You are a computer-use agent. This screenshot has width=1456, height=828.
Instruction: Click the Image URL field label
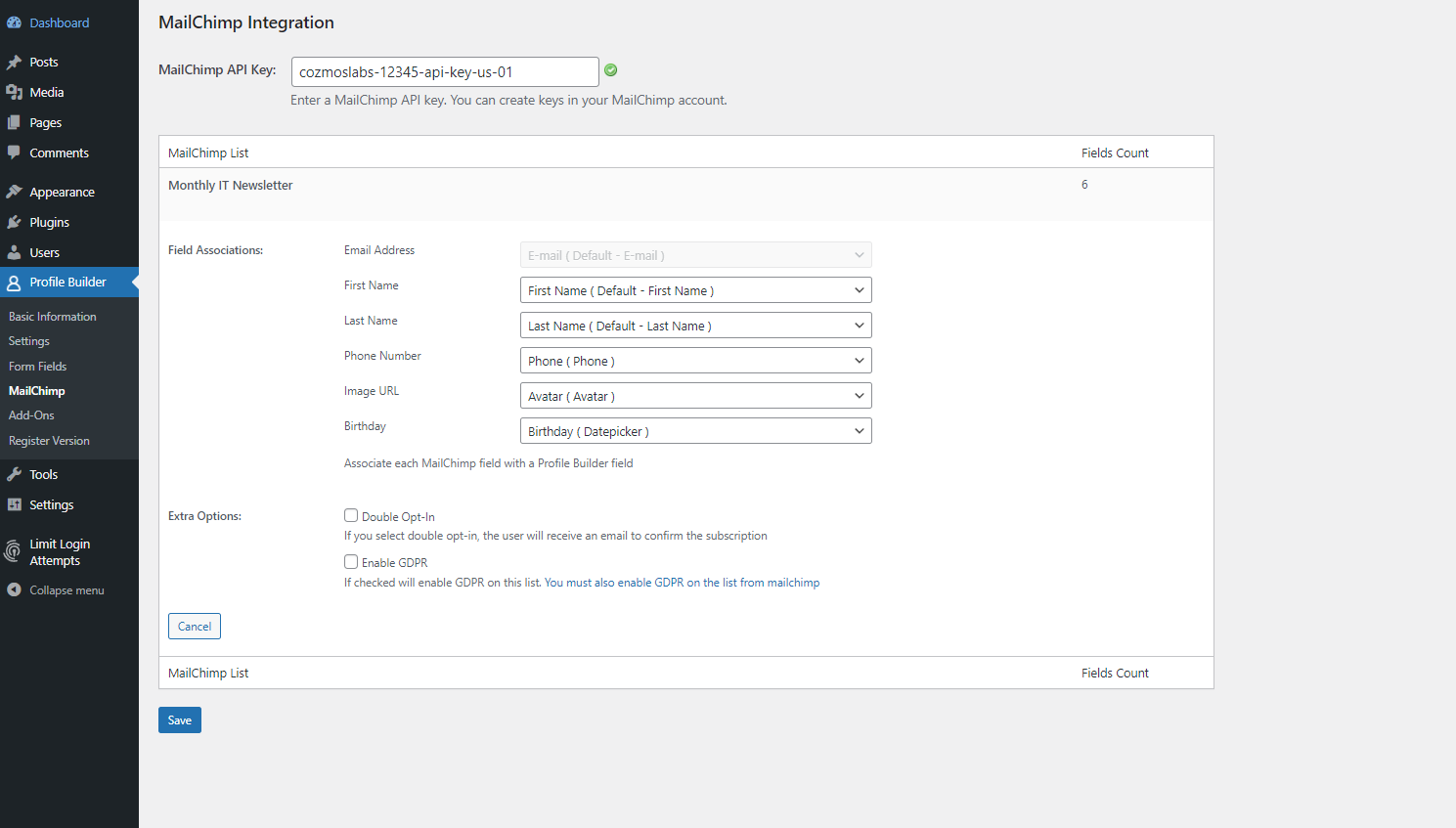pos(372,391)
